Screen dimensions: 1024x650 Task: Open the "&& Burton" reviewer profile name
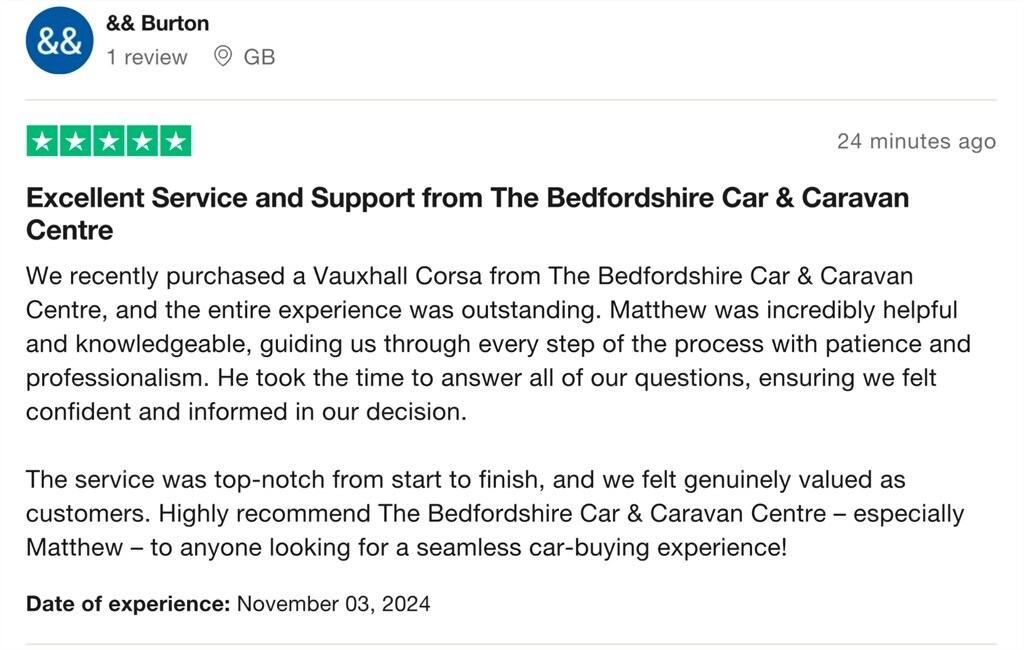click(157, 23)
